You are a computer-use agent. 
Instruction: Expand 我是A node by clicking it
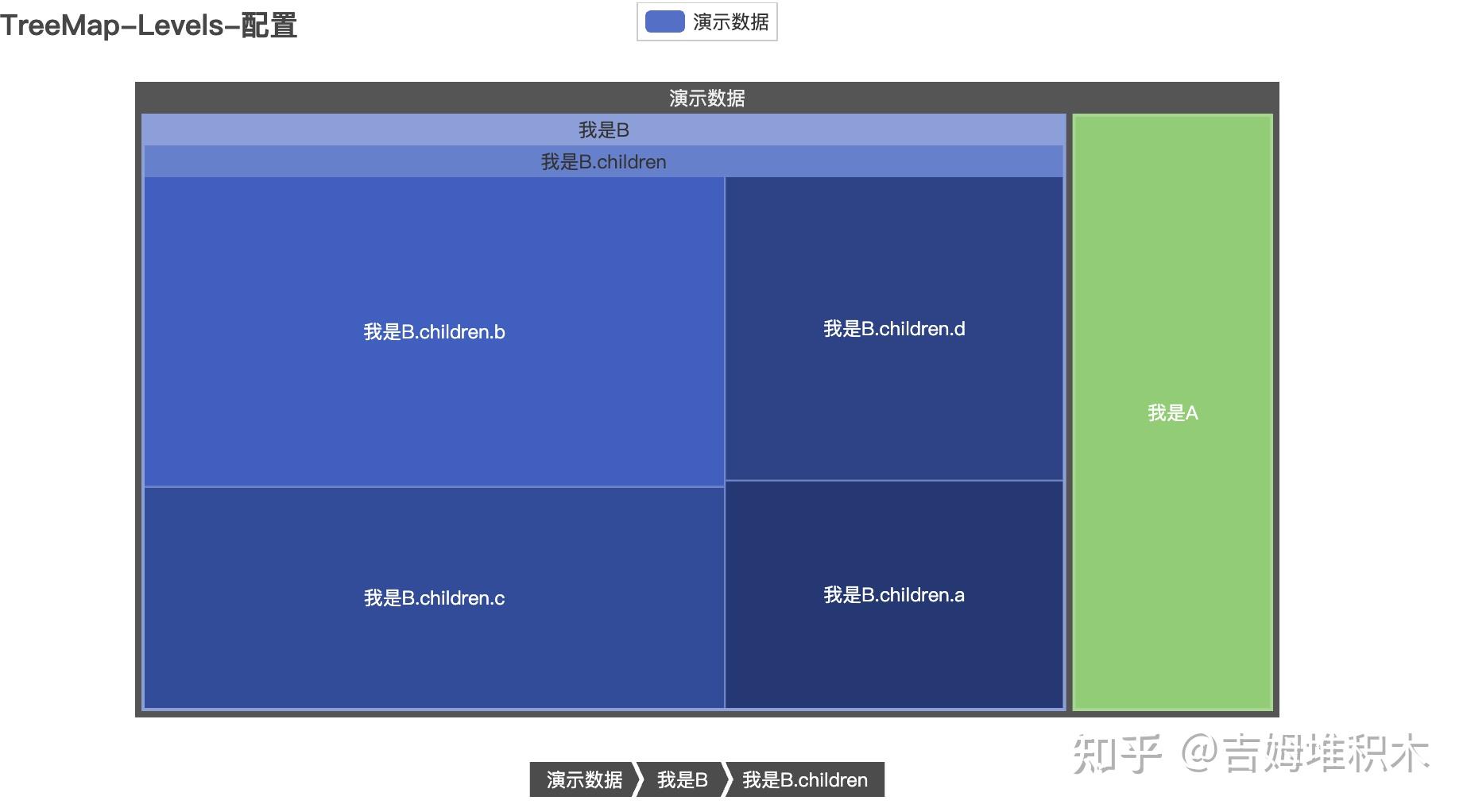1174,413
